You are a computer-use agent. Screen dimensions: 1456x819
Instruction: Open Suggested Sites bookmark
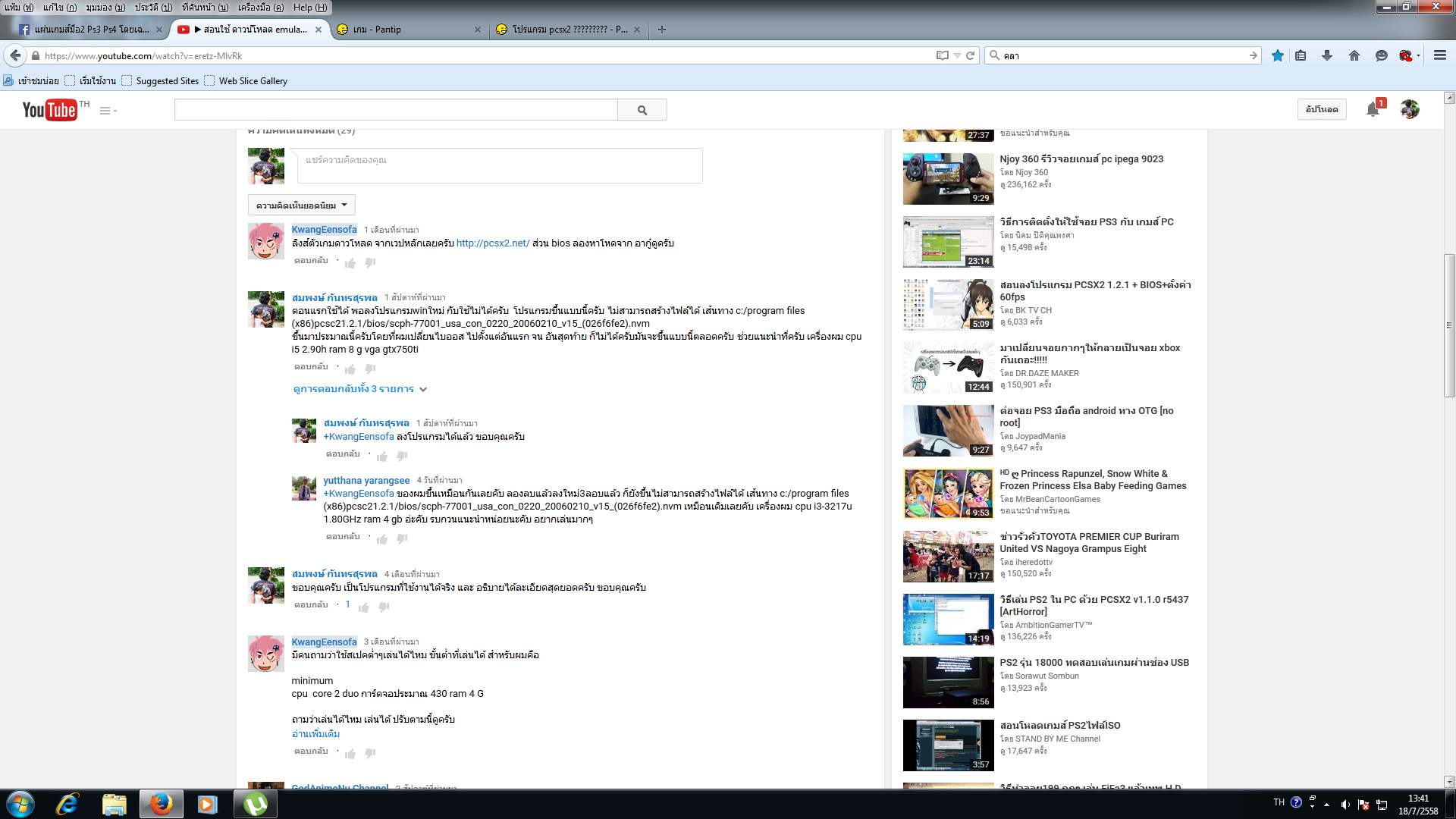pos(160,81)
